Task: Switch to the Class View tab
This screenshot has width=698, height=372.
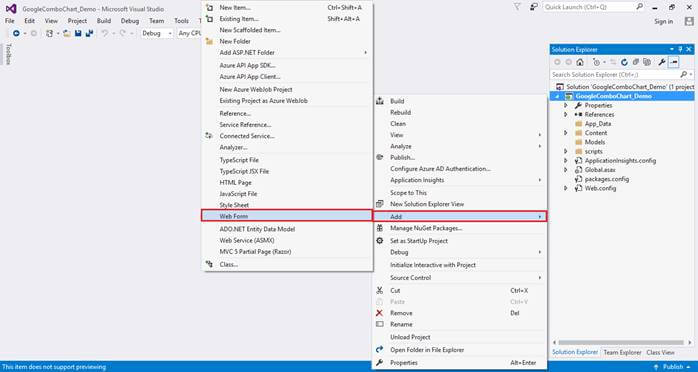Action: 660,352
